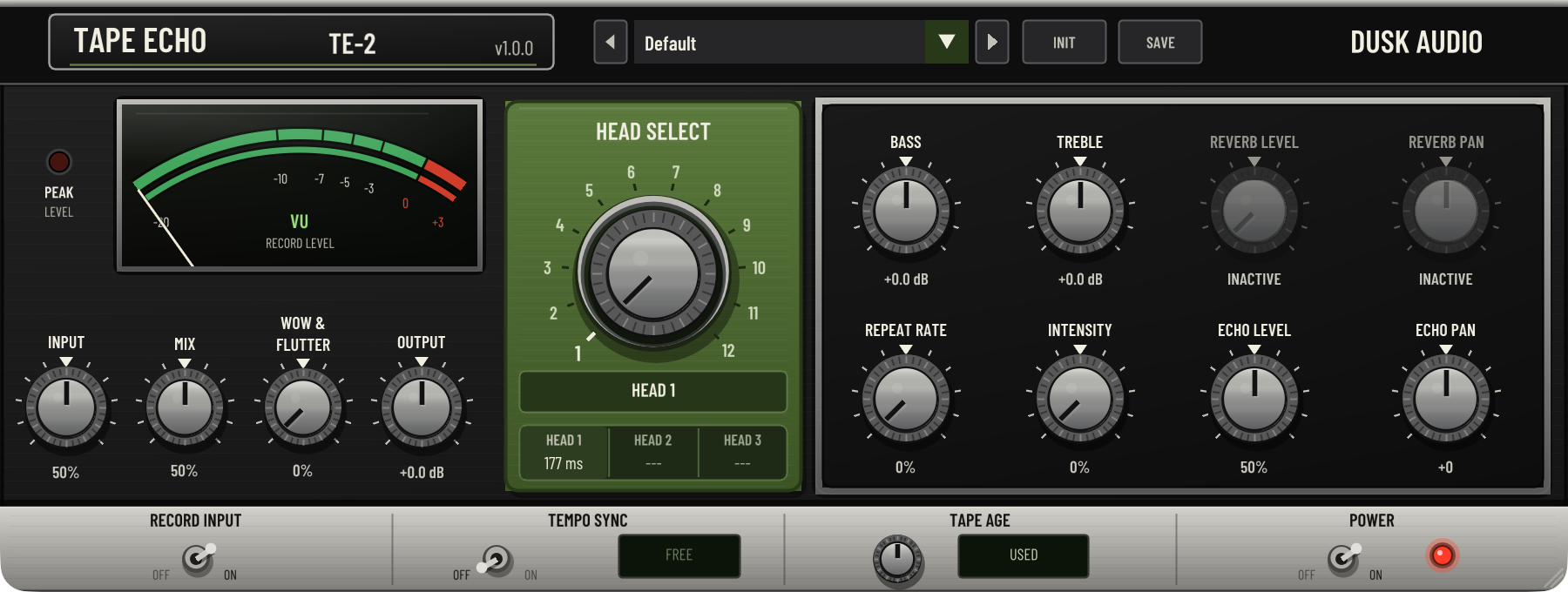Viewport: 1568px width, 592px height.
Task: Click the REPEAT RATE value 0%
Action: pyautogui.click(x=905, y=468)
